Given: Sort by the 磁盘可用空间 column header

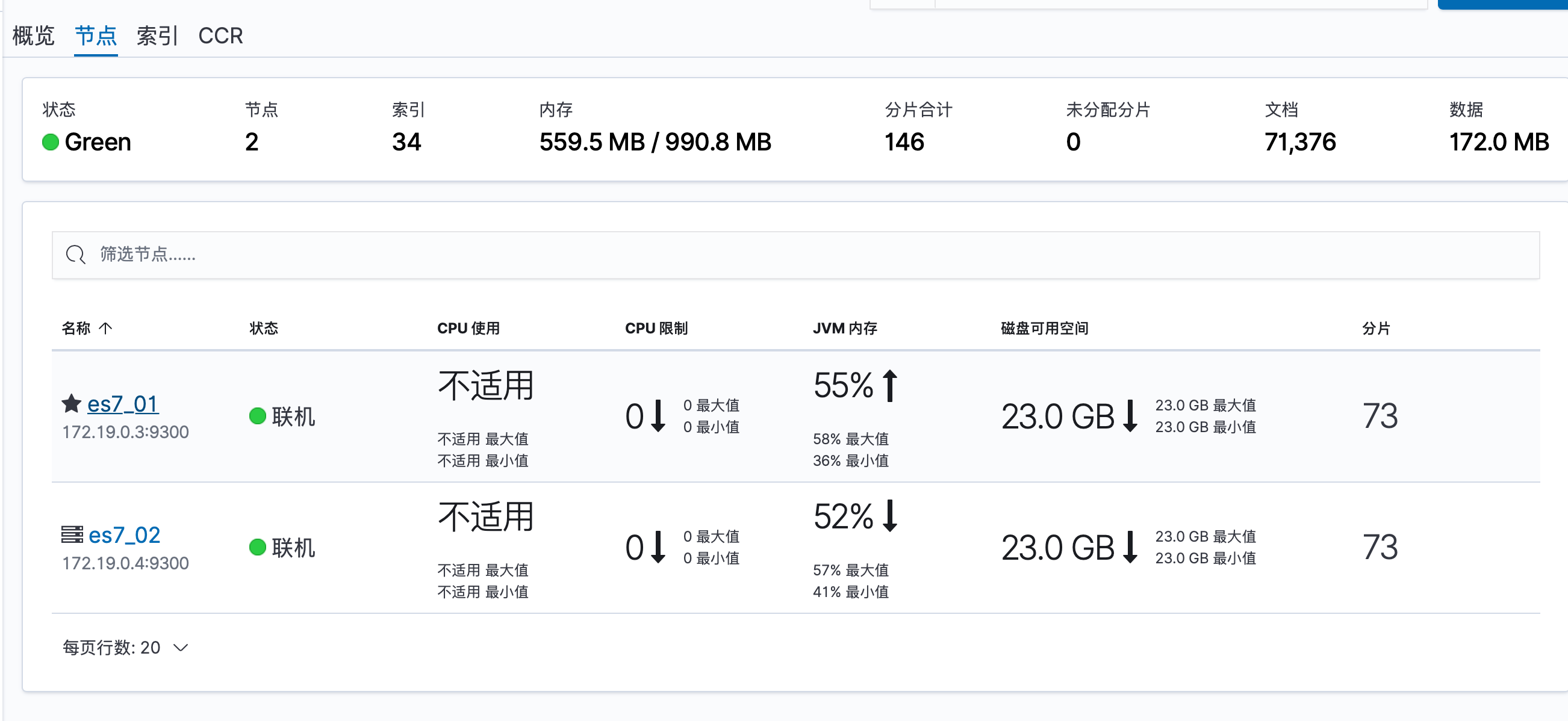Looking at the screenshot, I should tap(1045, 329).
